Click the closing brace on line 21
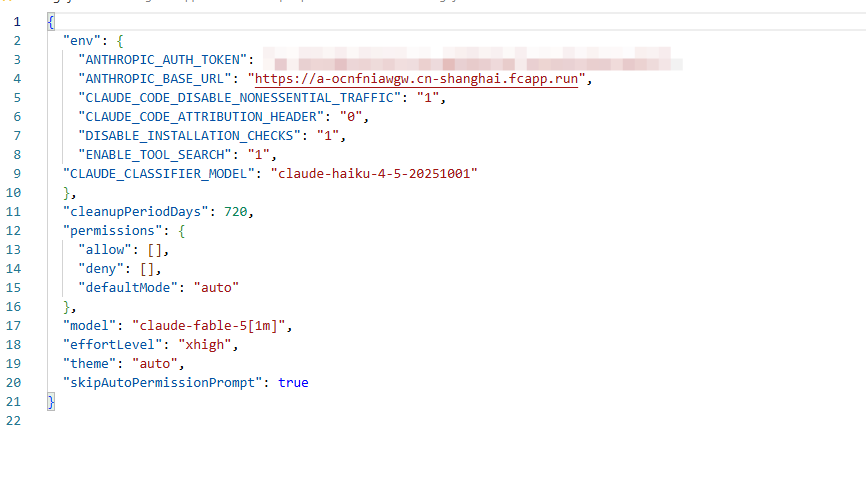Screen dimensions: 866x483 click(x=51, y=402)
